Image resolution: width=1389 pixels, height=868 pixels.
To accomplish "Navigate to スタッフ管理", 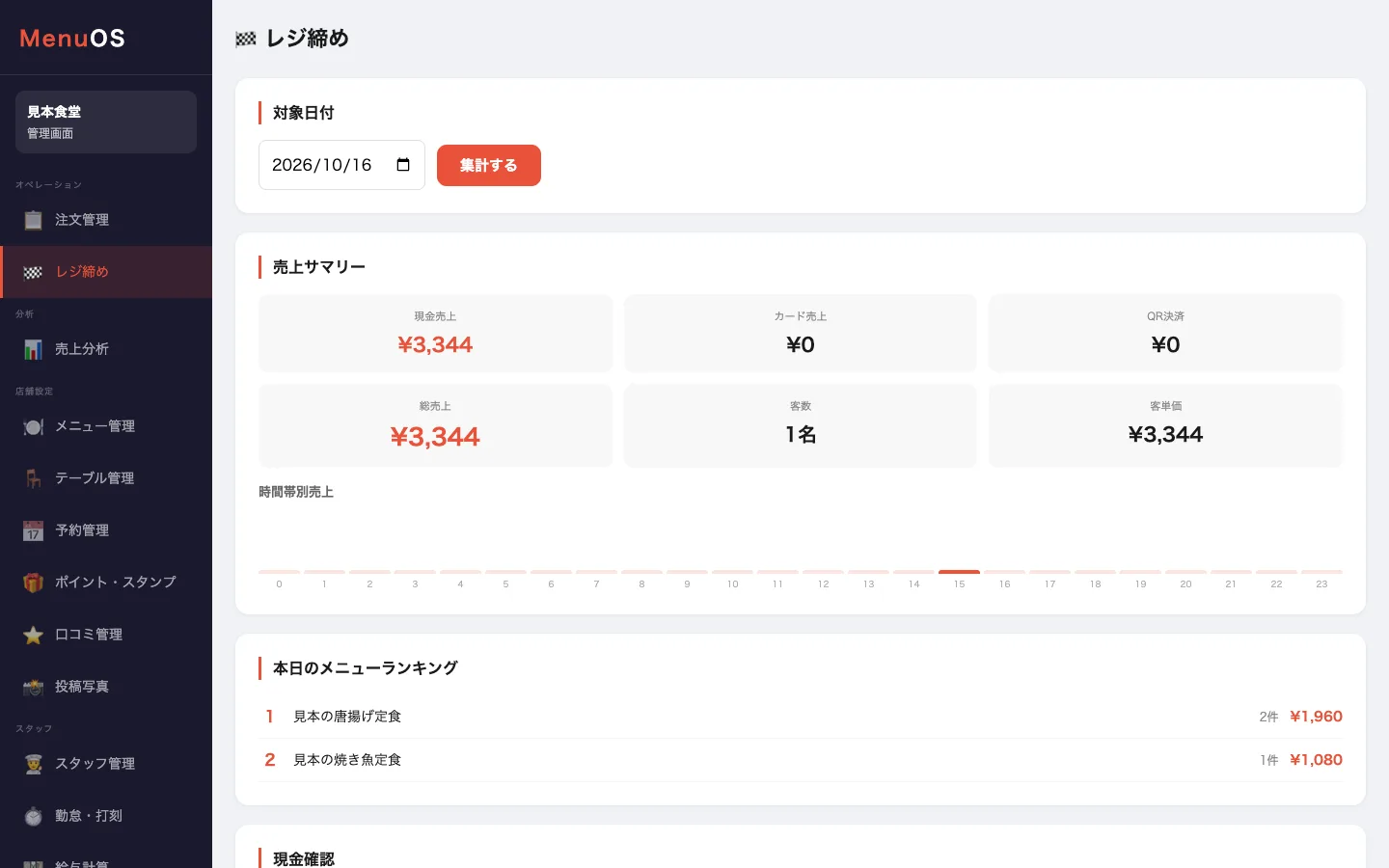I will pyautogui.click(x=106, y=764).
